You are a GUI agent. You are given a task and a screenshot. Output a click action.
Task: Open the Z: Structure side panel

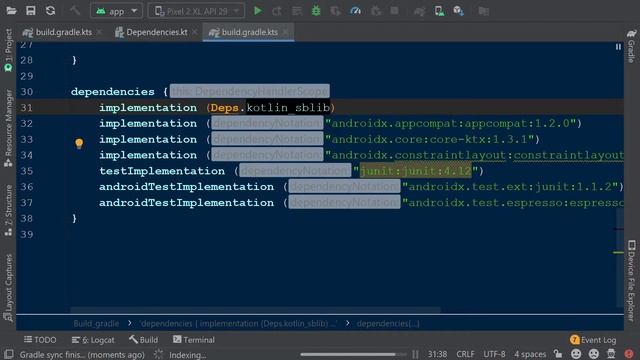click(x=8, y=210)
